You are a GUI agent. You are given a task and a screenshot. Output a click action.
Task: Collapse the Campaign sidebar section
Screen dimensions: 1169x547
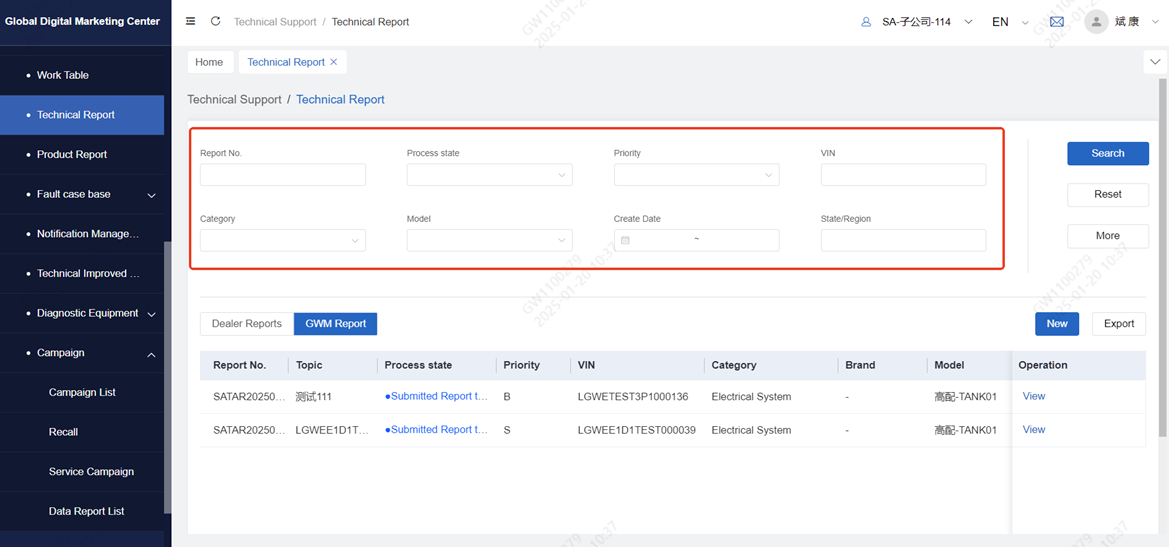151,354
